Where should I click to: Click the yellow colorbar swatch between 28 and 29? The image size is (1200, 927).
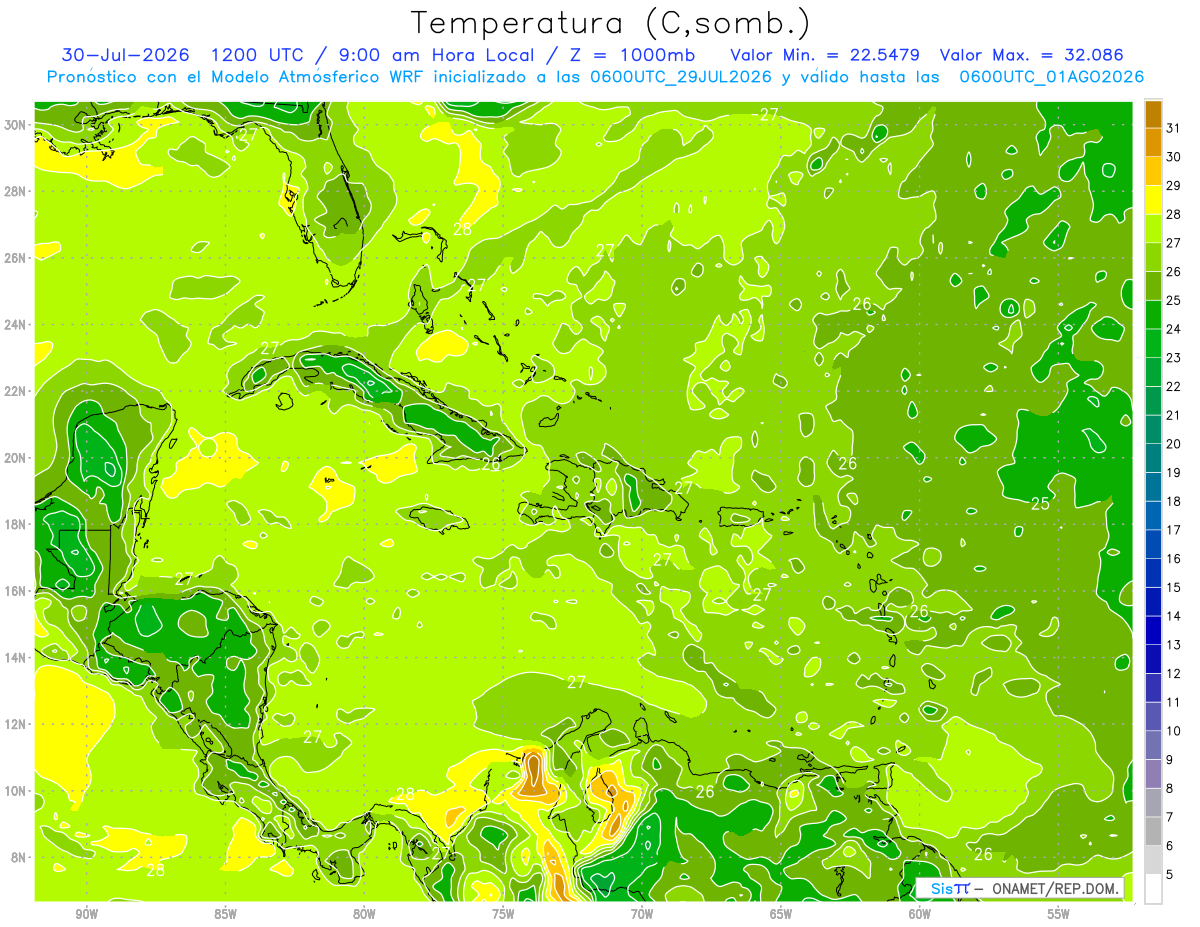(1153, 201)
